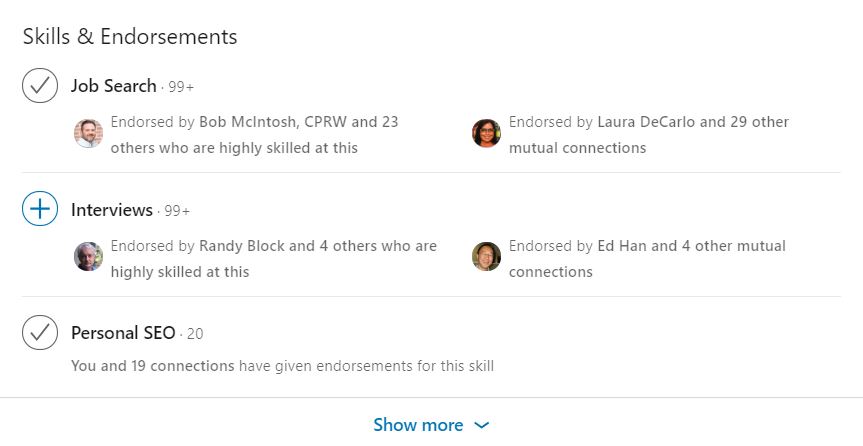Screen dimensions: 863x446
Task: Open the Personal SEO skill title
Action: tap(123, 333)
